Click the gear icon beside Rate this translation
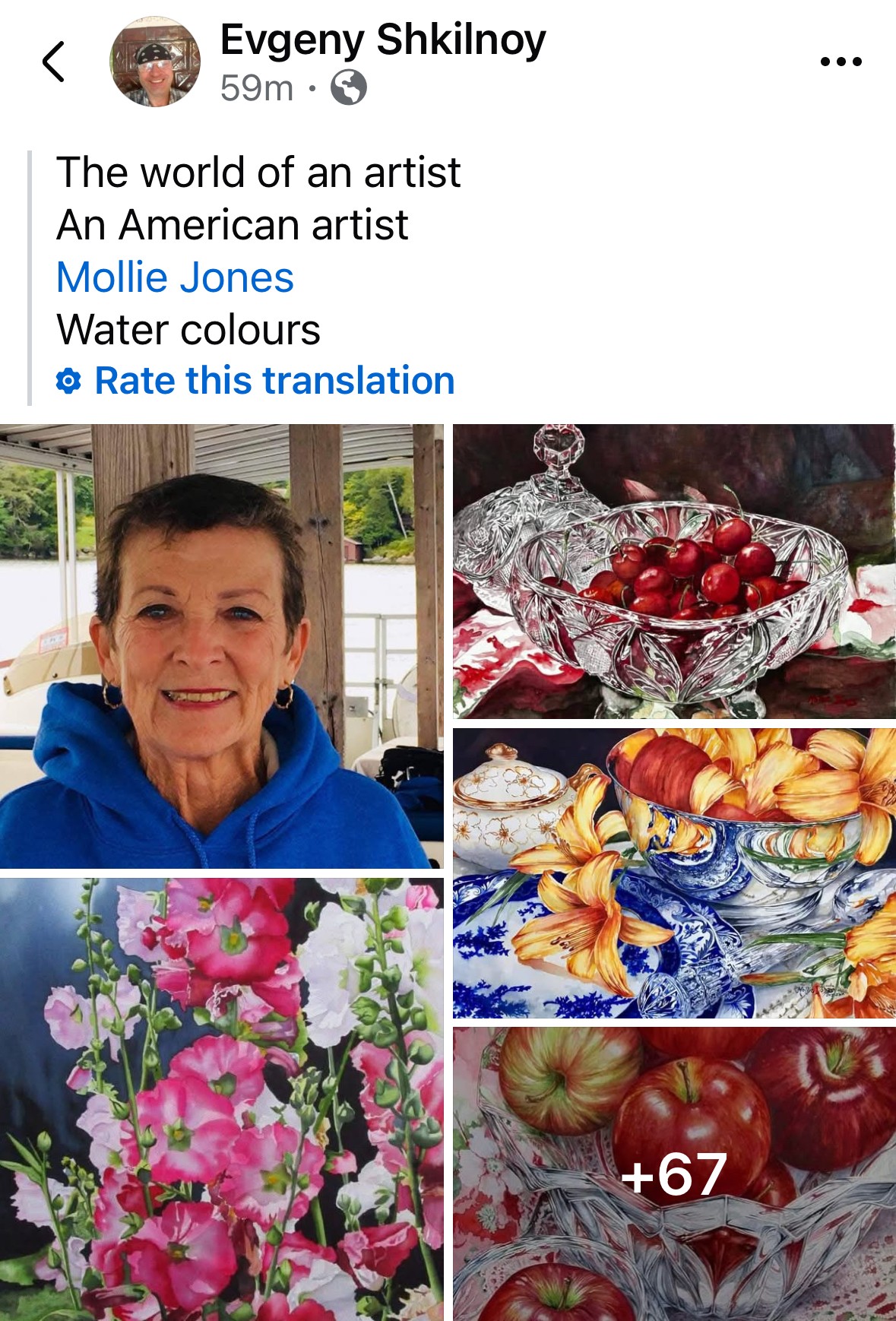The height and width of the screenshot is (1321, 896). point(68,381)
